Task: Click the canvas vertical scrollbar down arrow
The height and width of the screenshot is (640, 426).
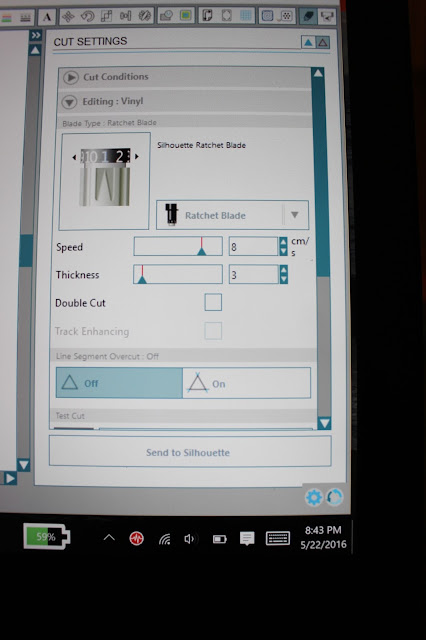Action: tap(24, 464)
